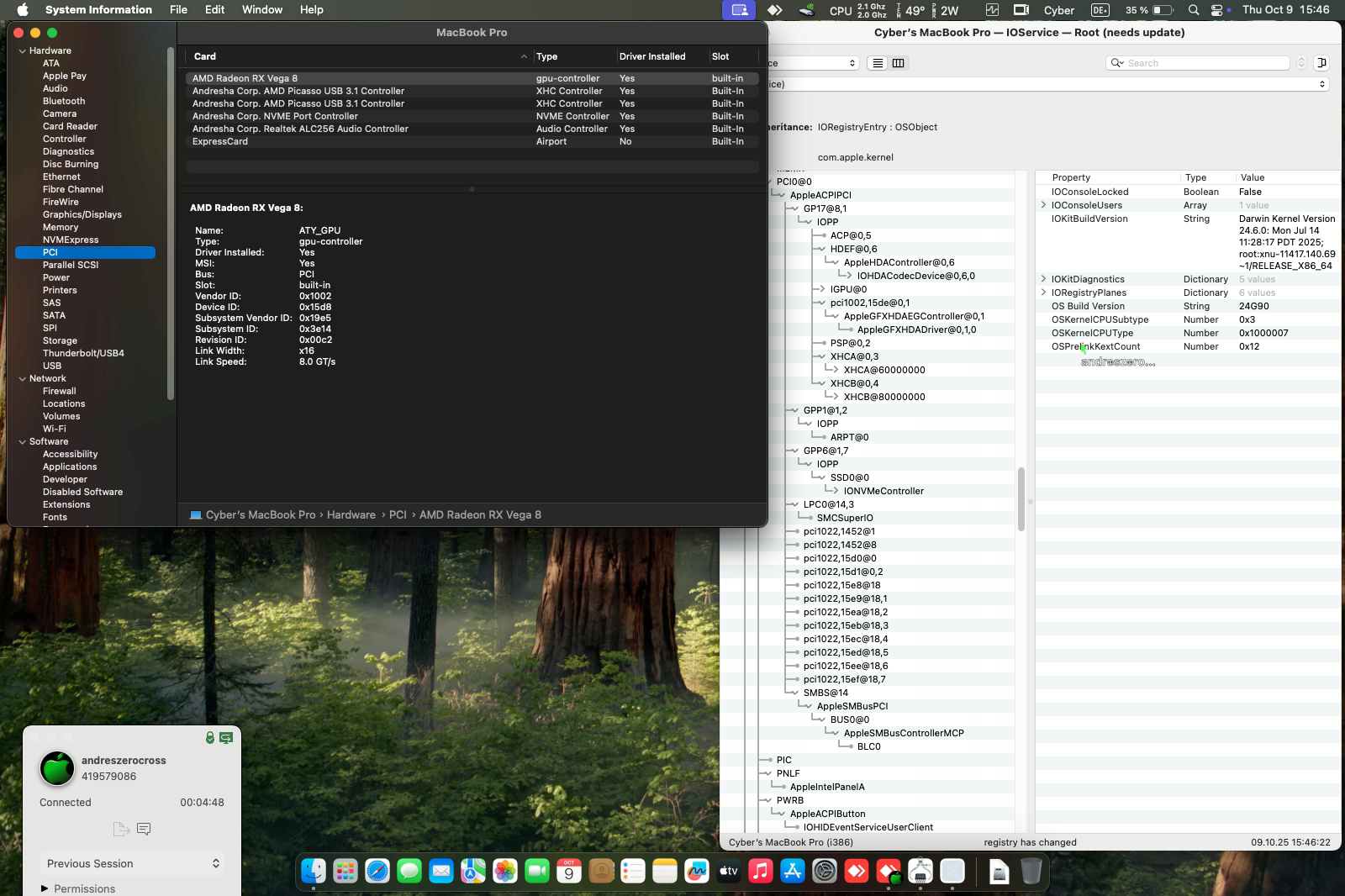Collapse the Hardware section in sidebar
Viewport: 1345px width, 896px height.
point(22,50)
